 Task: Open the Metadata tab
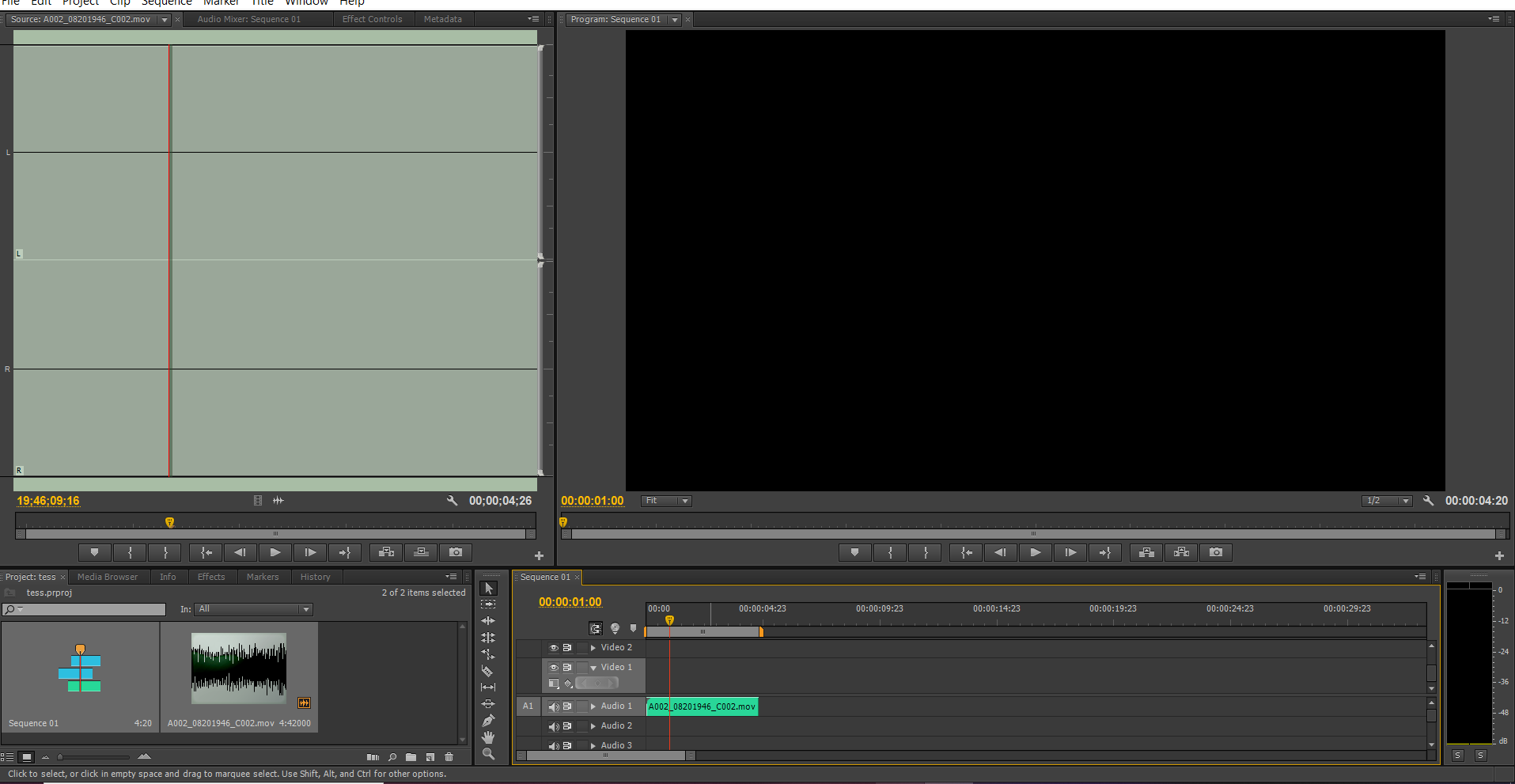pos(443,19)
